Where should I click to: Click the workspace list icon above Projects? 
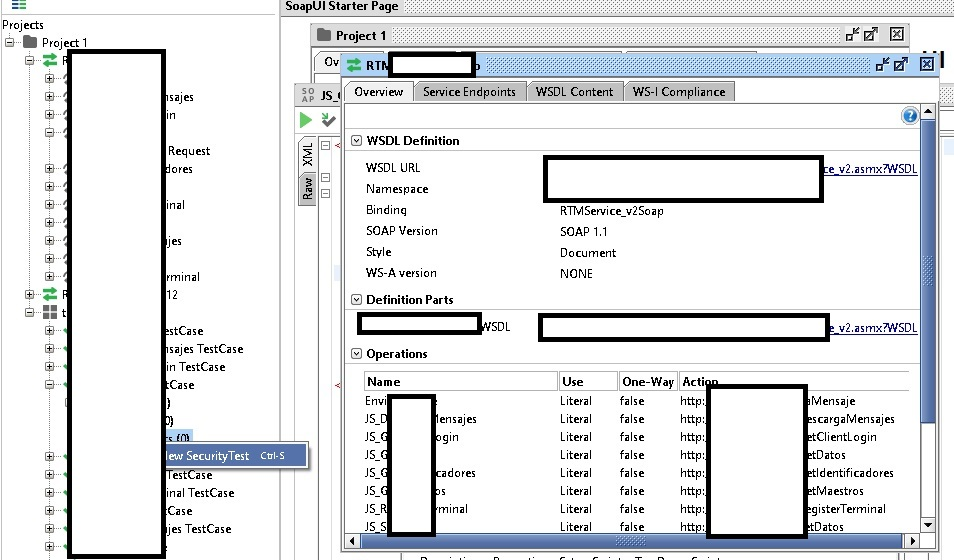(19, 5)
